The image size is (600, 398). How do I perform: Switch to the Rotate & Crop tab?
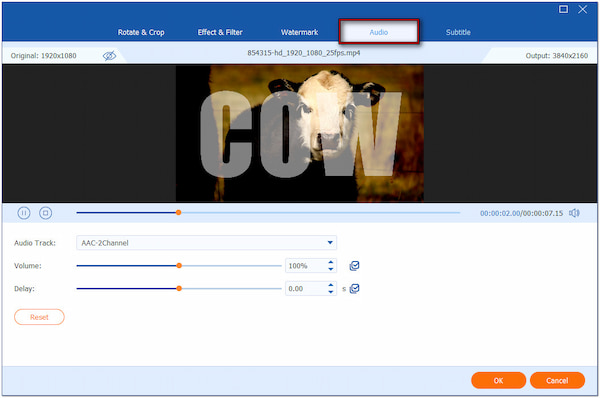pyautogui.click(x=141, y=32)
